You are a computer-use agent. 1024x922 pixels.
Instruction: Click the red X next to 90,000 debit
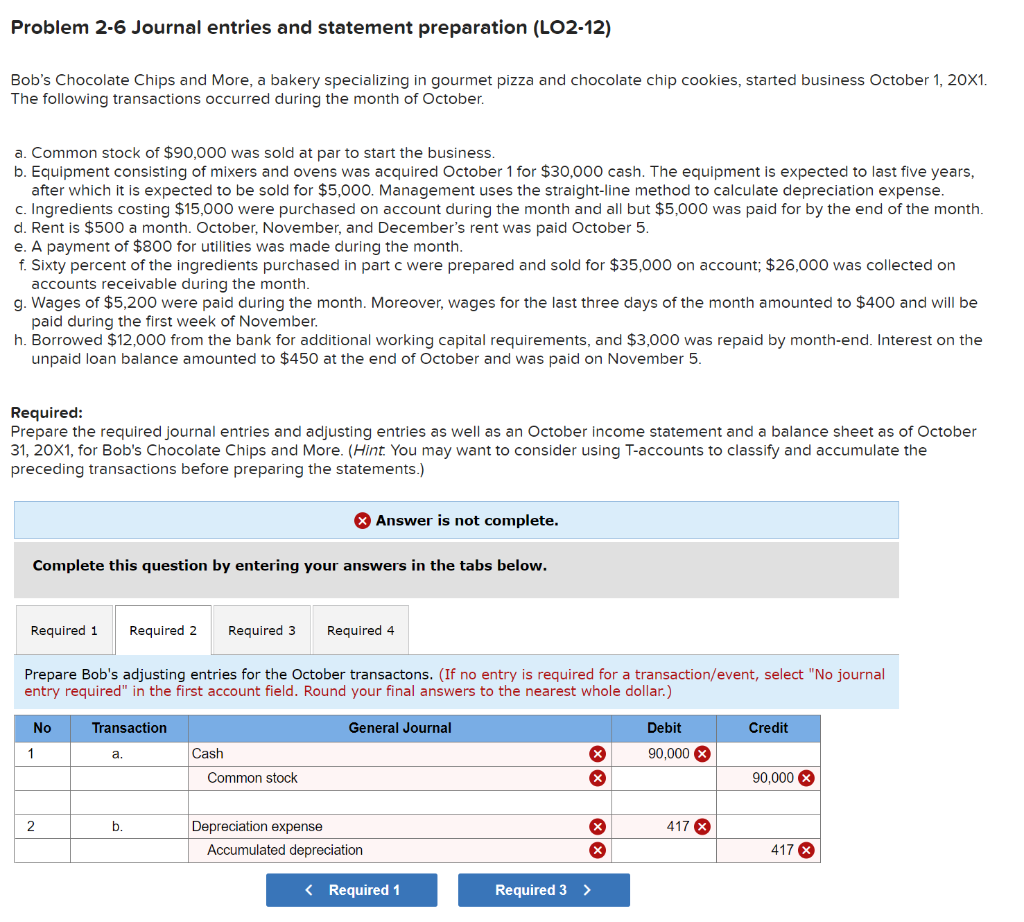point(702,754)
